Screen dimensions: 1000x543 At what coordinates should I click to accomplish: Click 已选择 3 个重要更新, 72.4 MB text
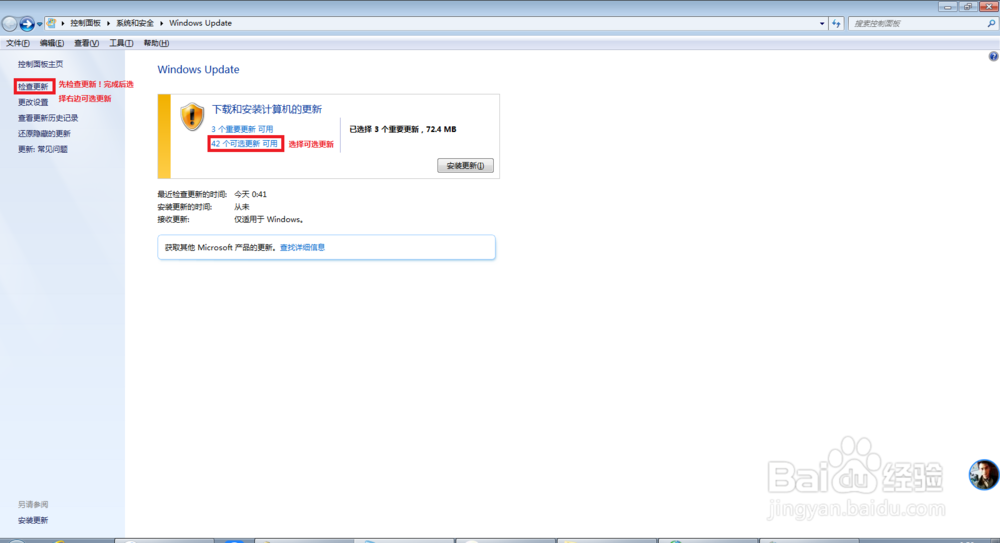[x=402, y=129]
